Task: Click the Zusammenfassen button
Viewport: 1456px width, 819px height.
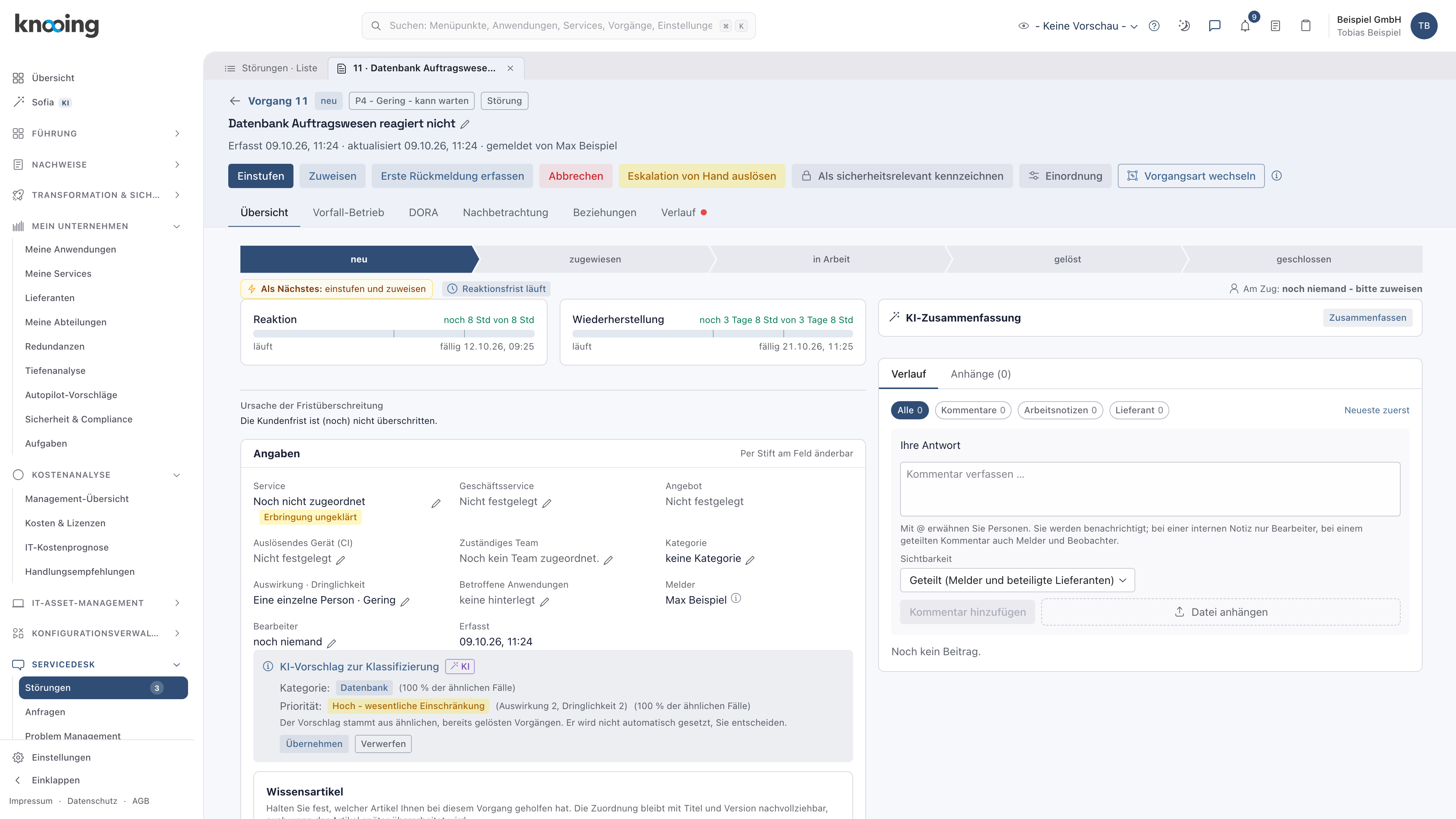Action: (x=1367, y=318)
